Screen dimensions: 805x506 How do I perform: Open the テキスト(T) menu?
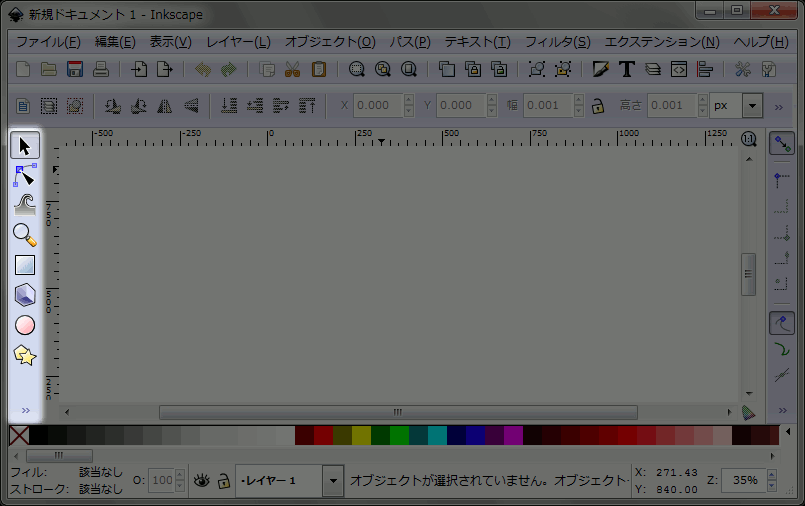pos(477,42)
